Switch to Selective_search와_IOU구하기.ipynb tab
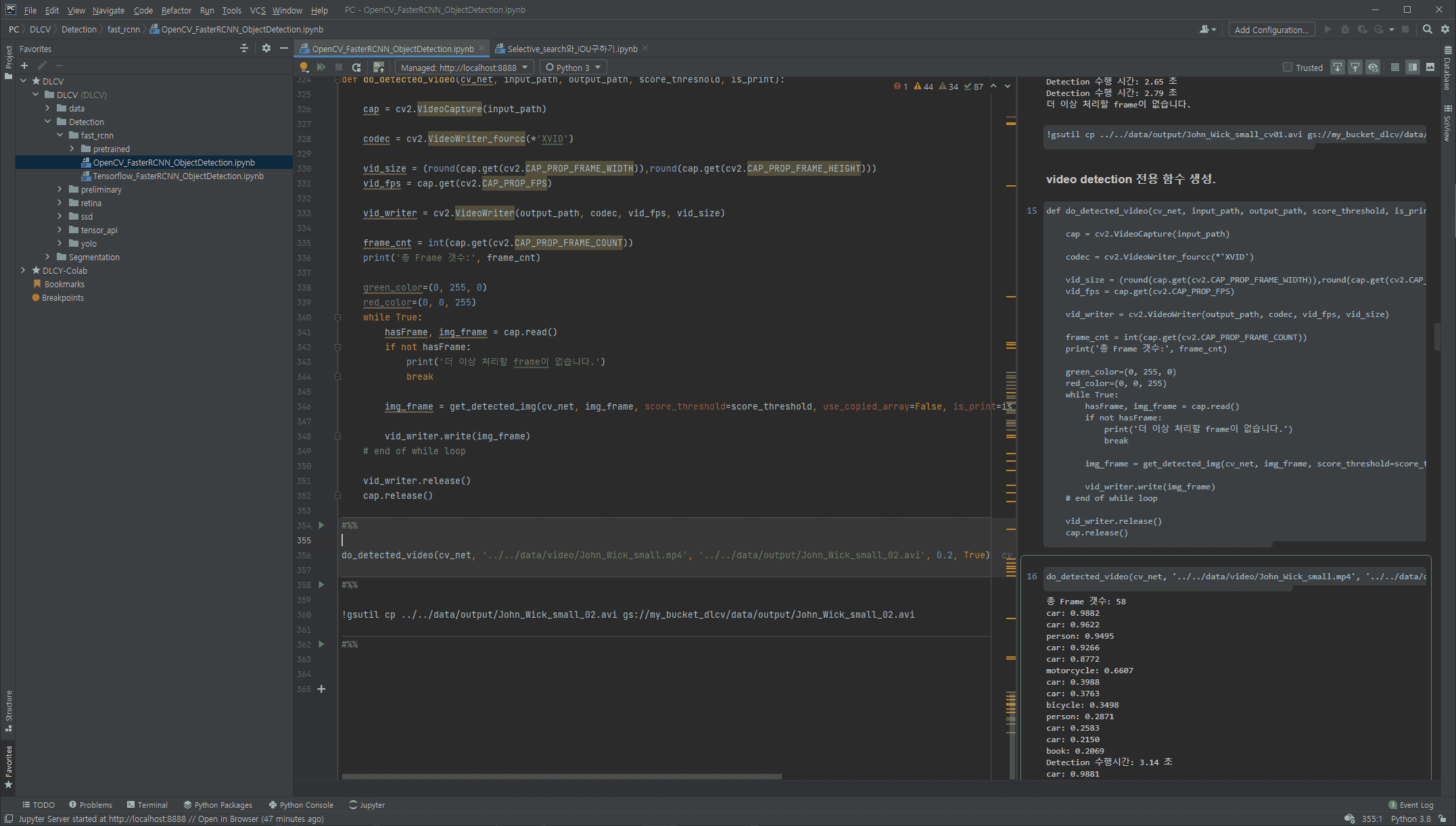1456x826 pixels. tap(572, 48)
